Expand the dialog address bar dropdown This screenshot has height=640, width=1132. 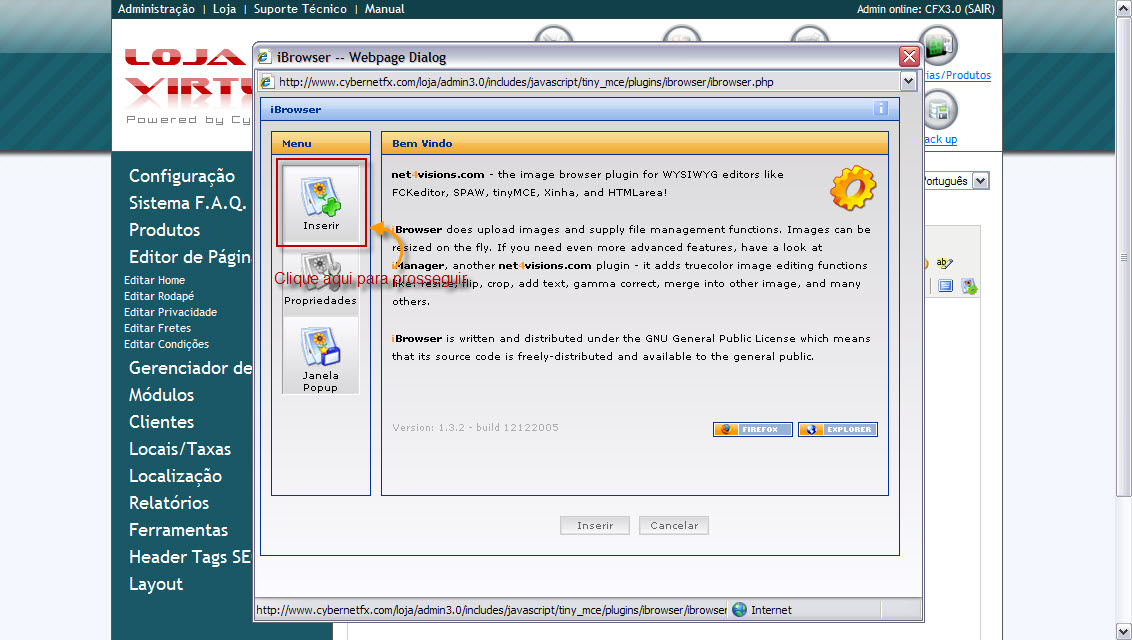point(908,82)
